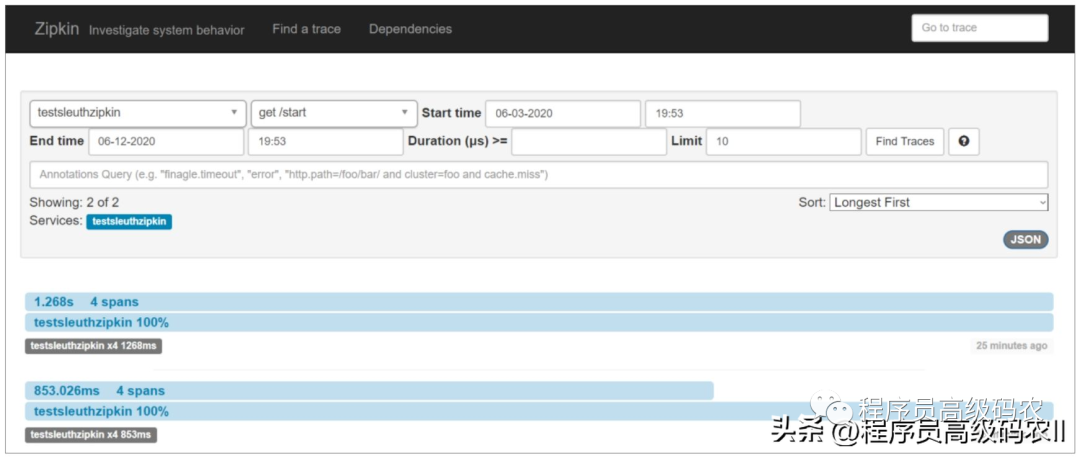This screenshot has height=458, width=1080.
Task: Click the Investigate system behavior tagline
Action: (x=167, y=30)
